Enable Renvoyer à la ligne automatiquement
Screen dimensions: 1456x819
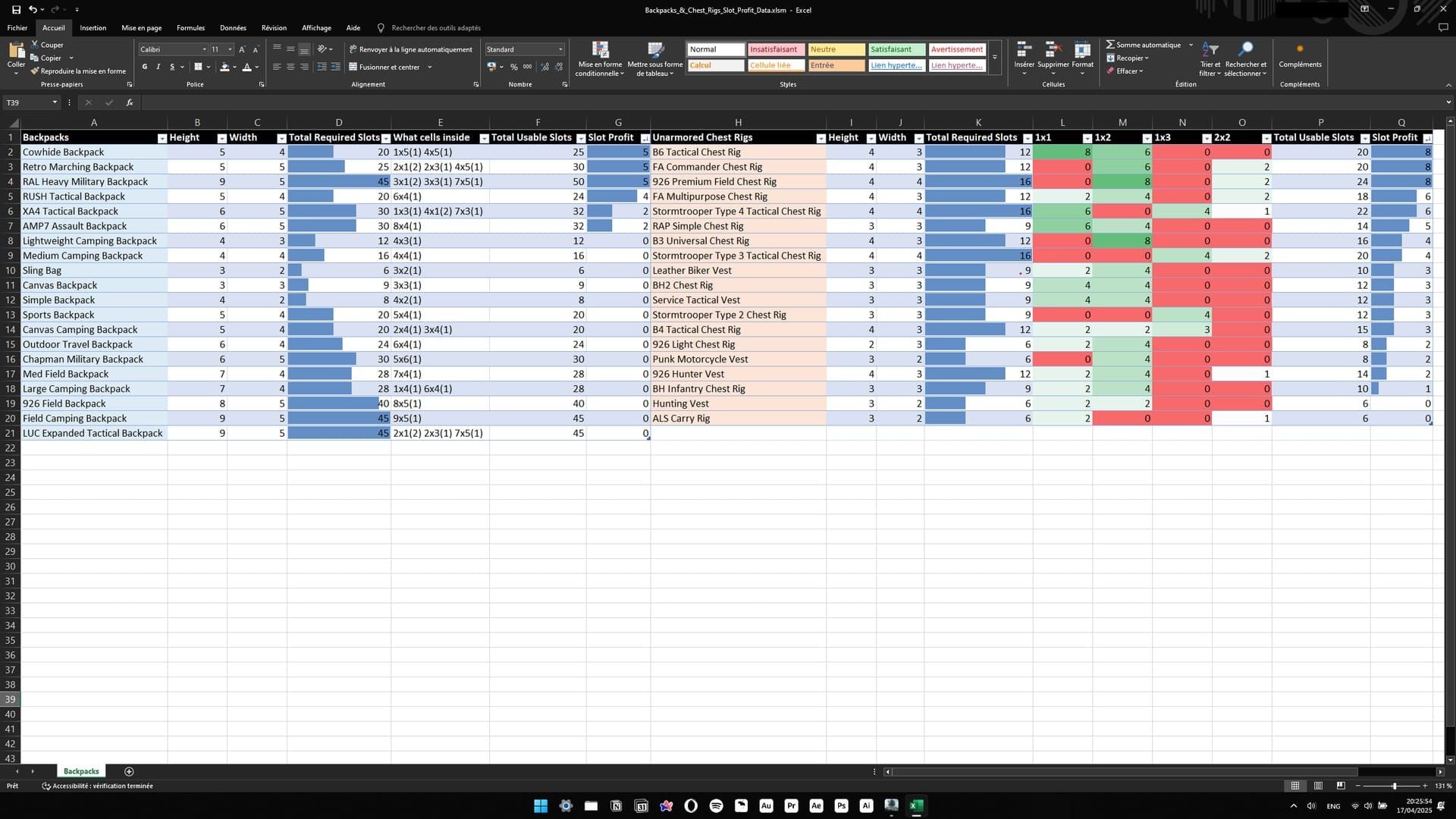pyautogui.click(x=410, y=49)
